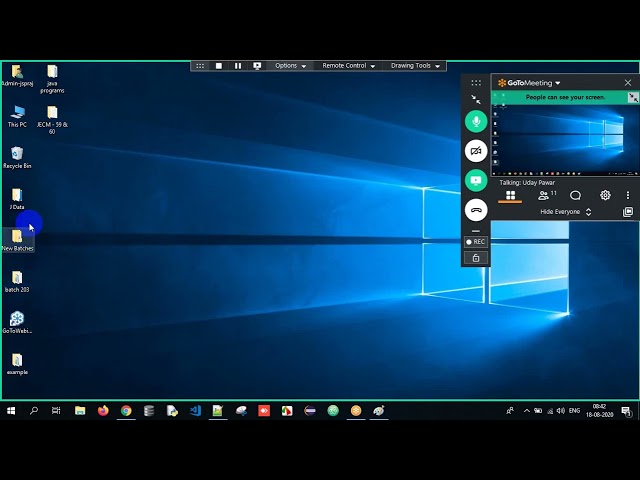The width and height of the screenshot is (640, 480).
Task: Stop screen sharing from the top toolbar
Action: (219, 66)
